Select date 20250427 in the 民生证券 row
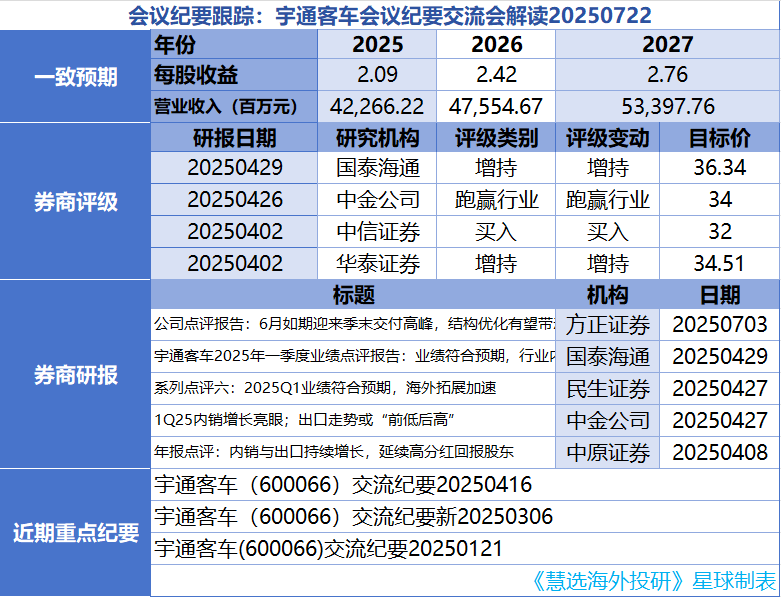Screen dimensions: 781x597 coord(720,388)
